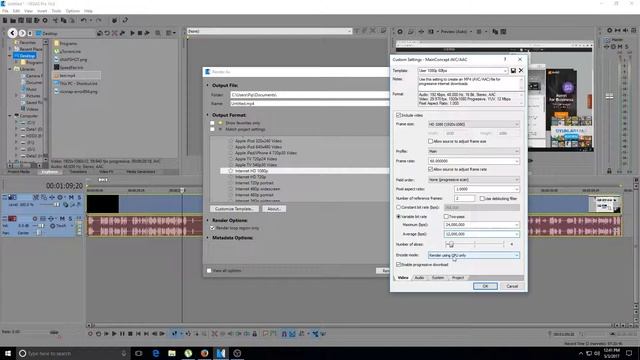
Task: Start Explorer preview with the play icon
Action: coord(132,33)
